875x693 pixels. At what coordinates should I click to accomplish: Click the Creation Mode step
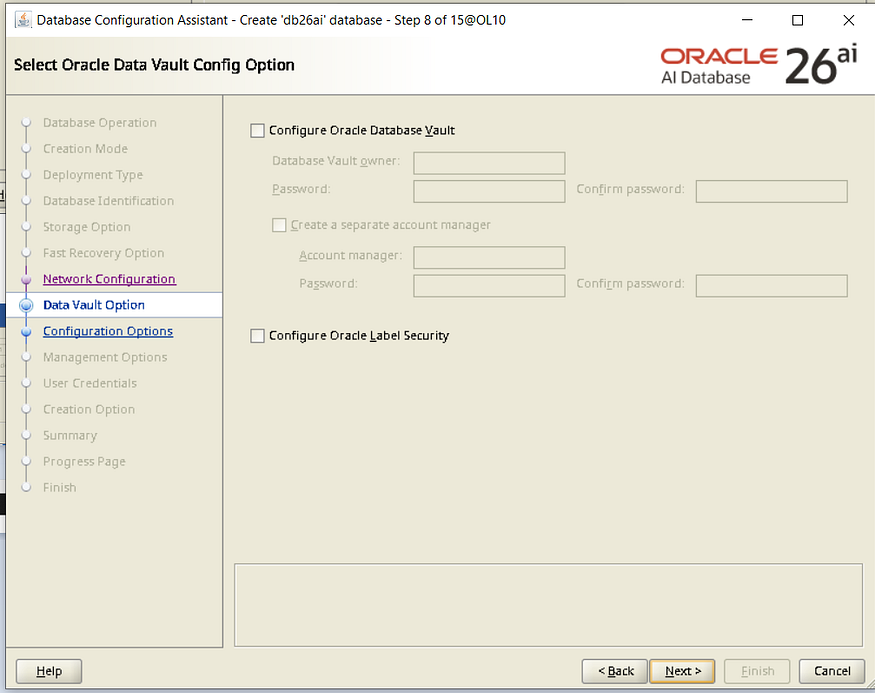point(85,149)
